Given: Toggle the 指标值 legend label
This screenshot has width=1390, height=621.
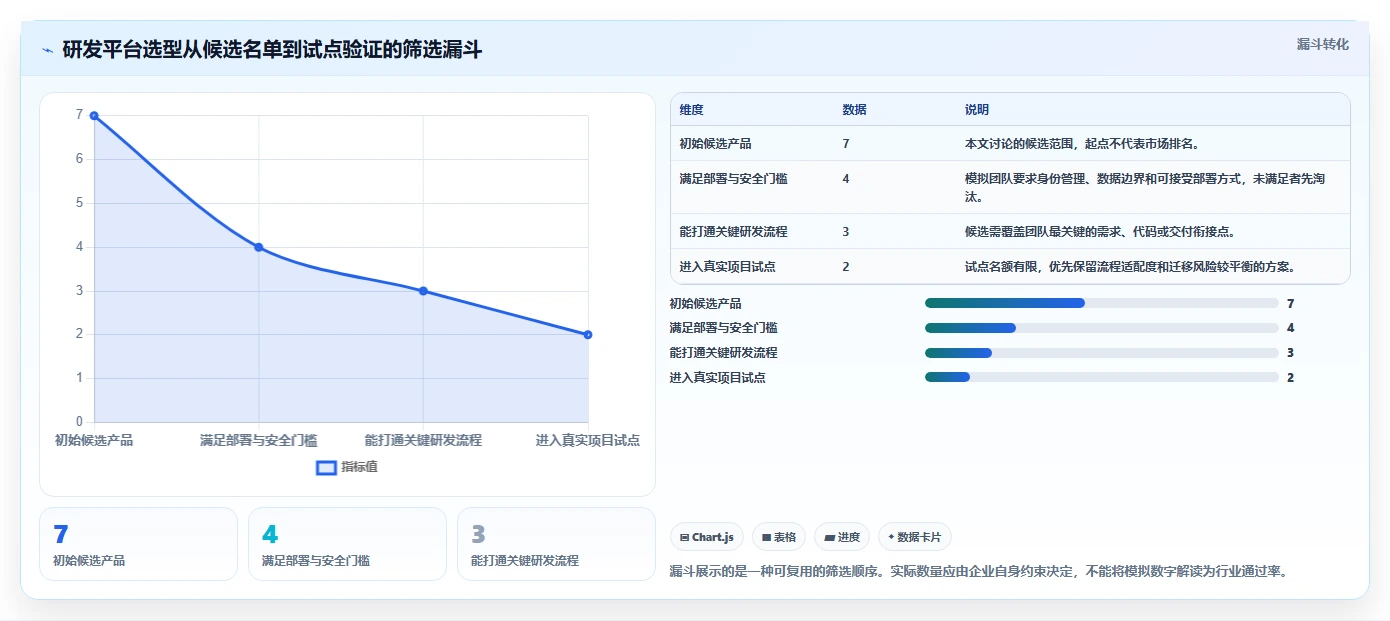Looking at the screenshot, I should tap(359, 467).
